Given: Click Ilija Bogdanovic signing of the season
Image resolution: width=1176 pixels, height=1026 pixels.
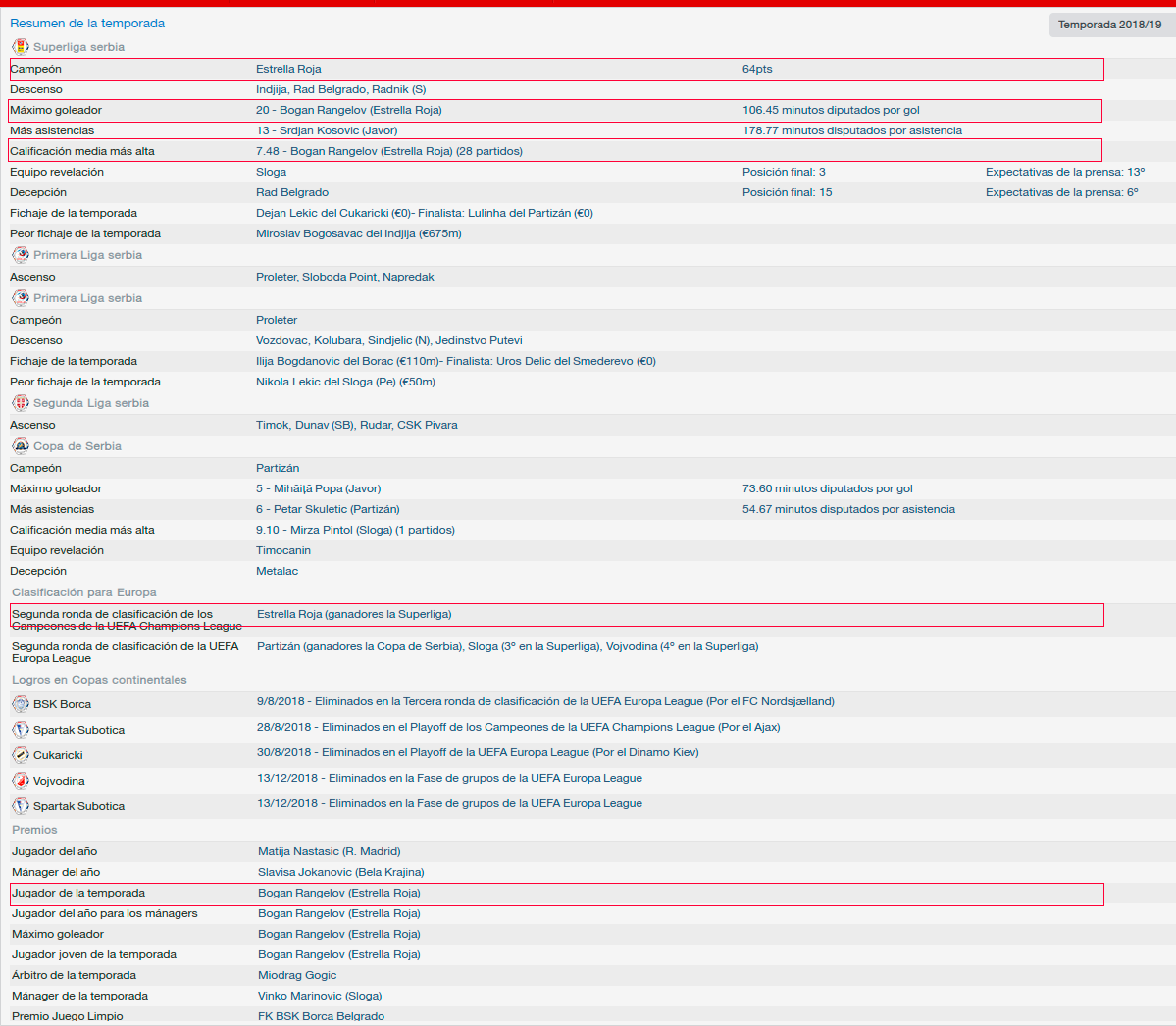Looking at the screenshot, I should (x=456, y=362).
